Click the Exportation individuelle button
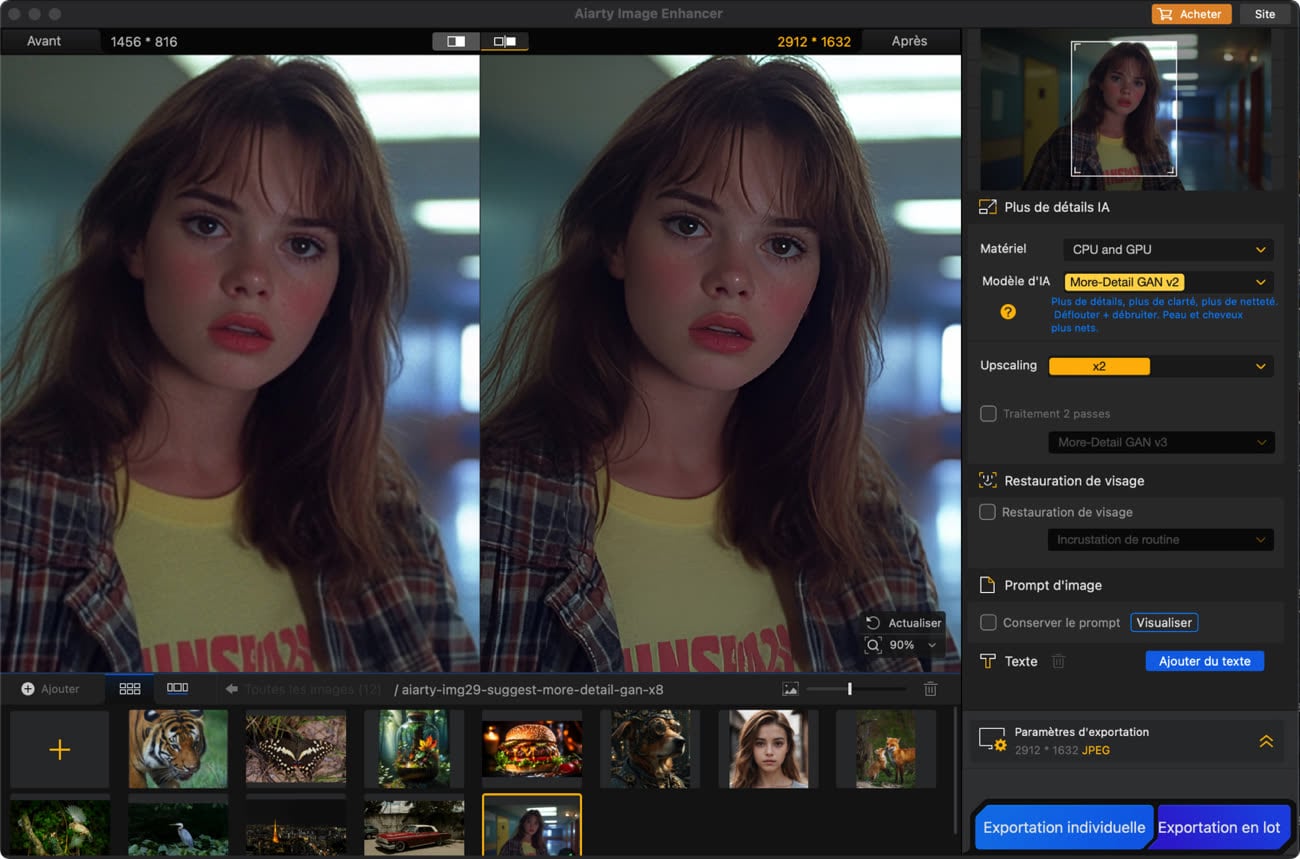 [x=1064, y=827]
